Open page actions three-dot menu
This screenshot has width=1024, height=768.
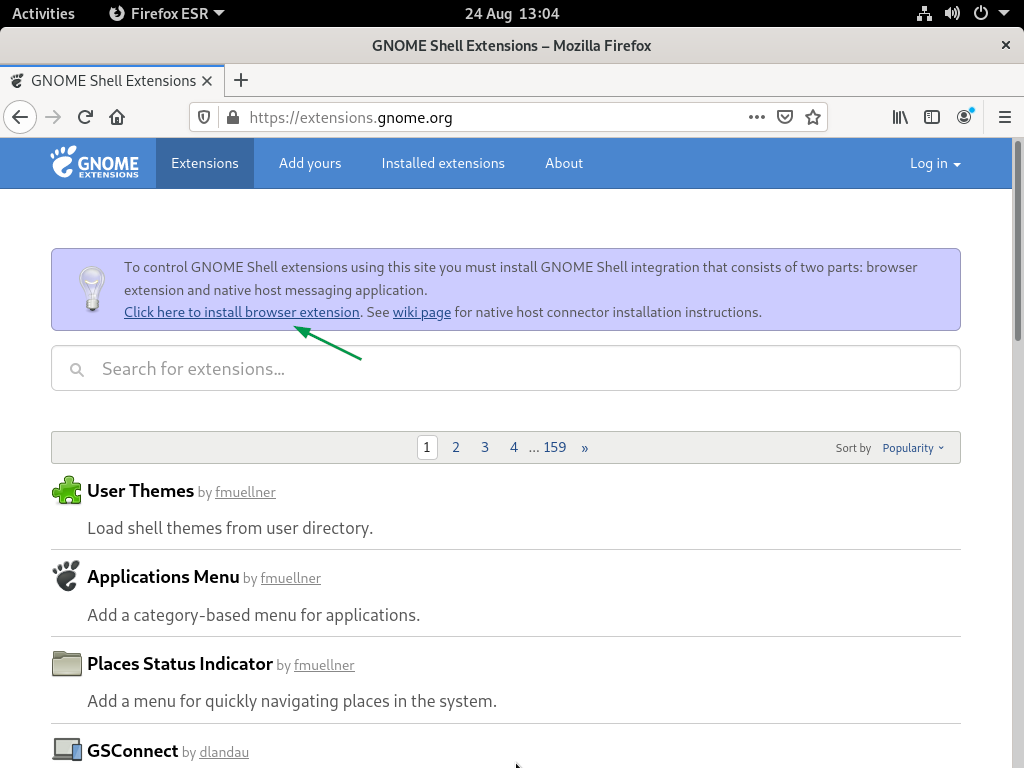click(756, 118)
